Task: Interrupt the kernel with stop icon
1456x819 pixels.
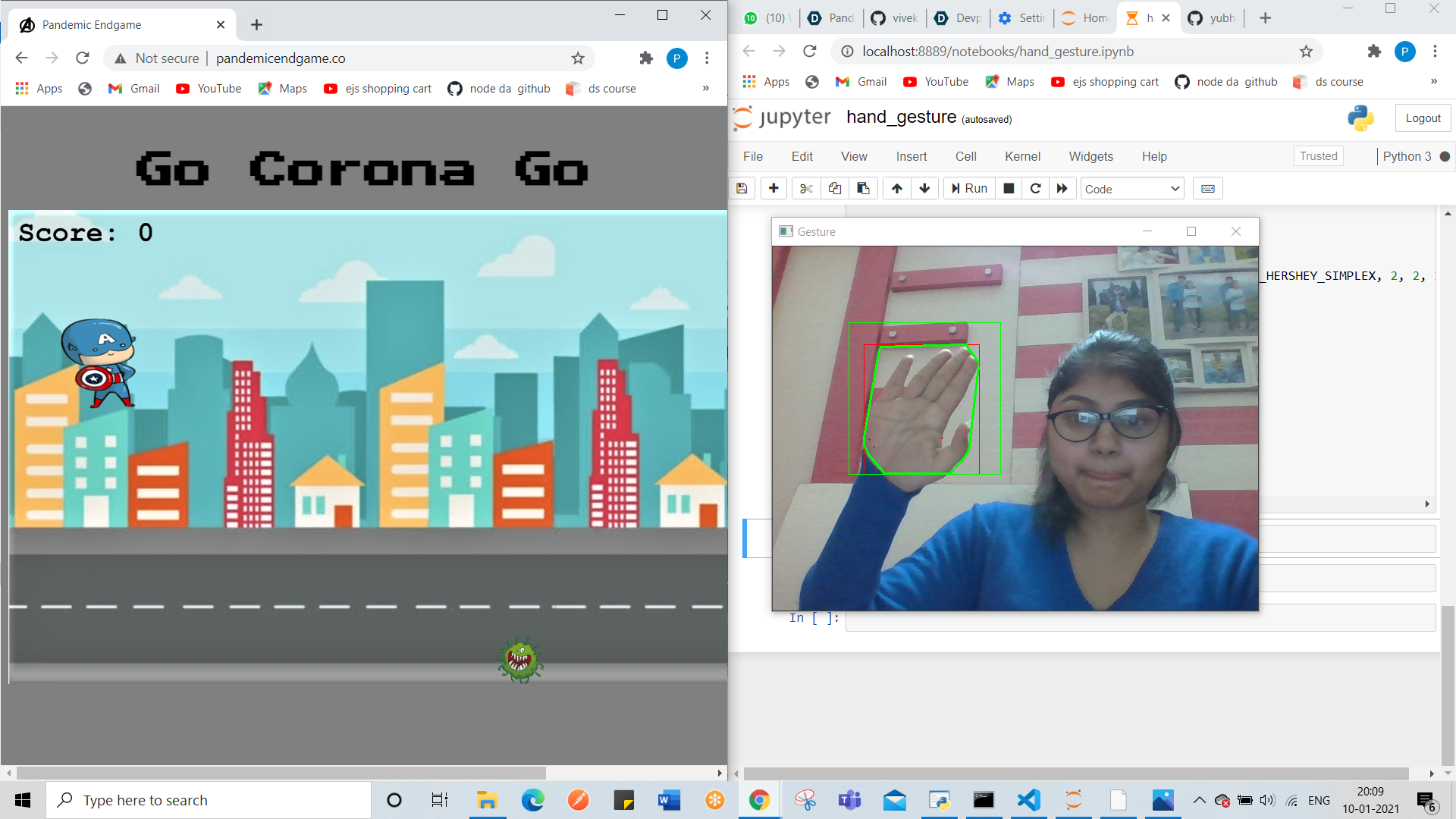Action: 1009,189
